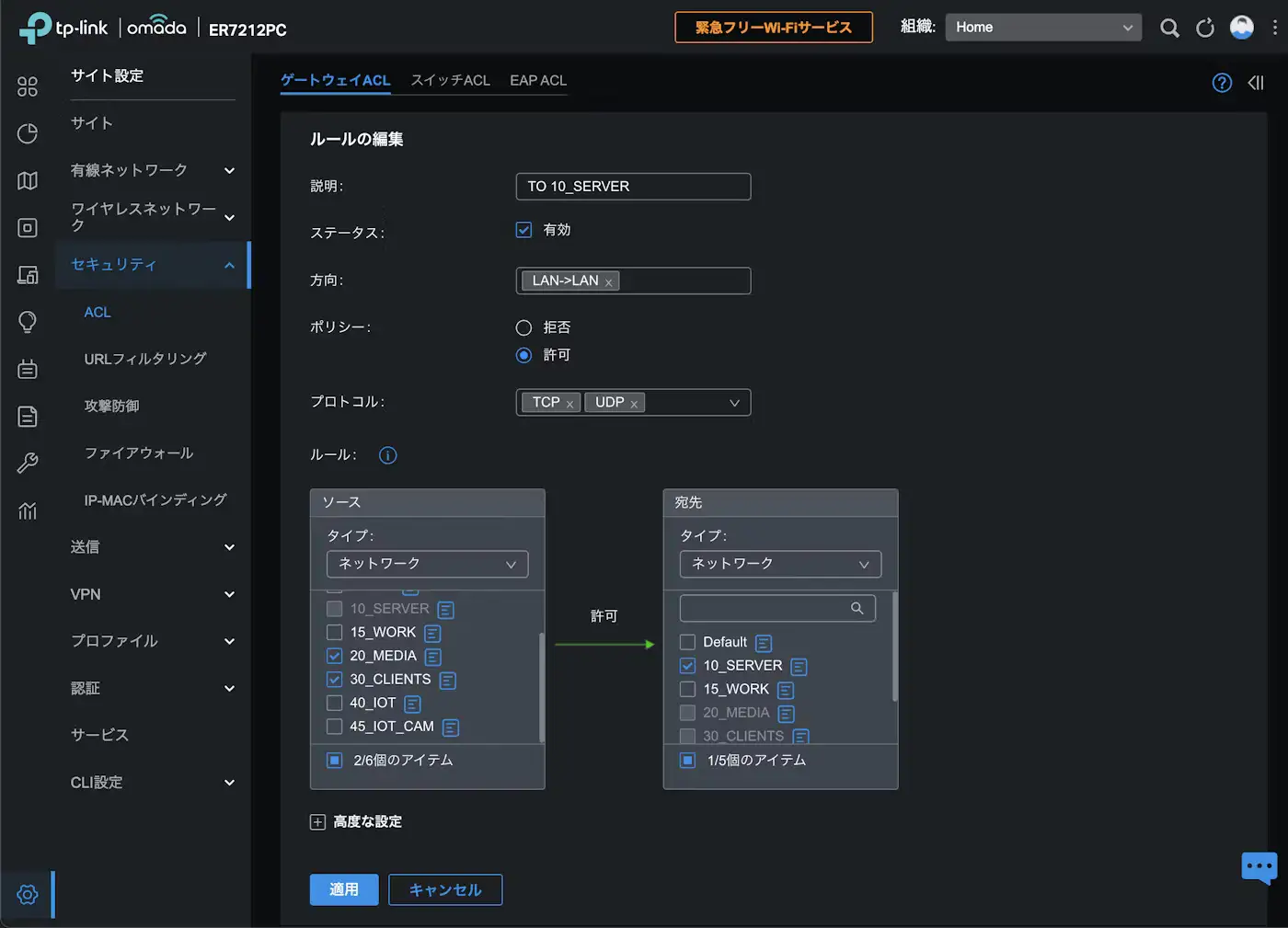
Task: View details icon for source 40_IOT
Action: click(412, 704)
